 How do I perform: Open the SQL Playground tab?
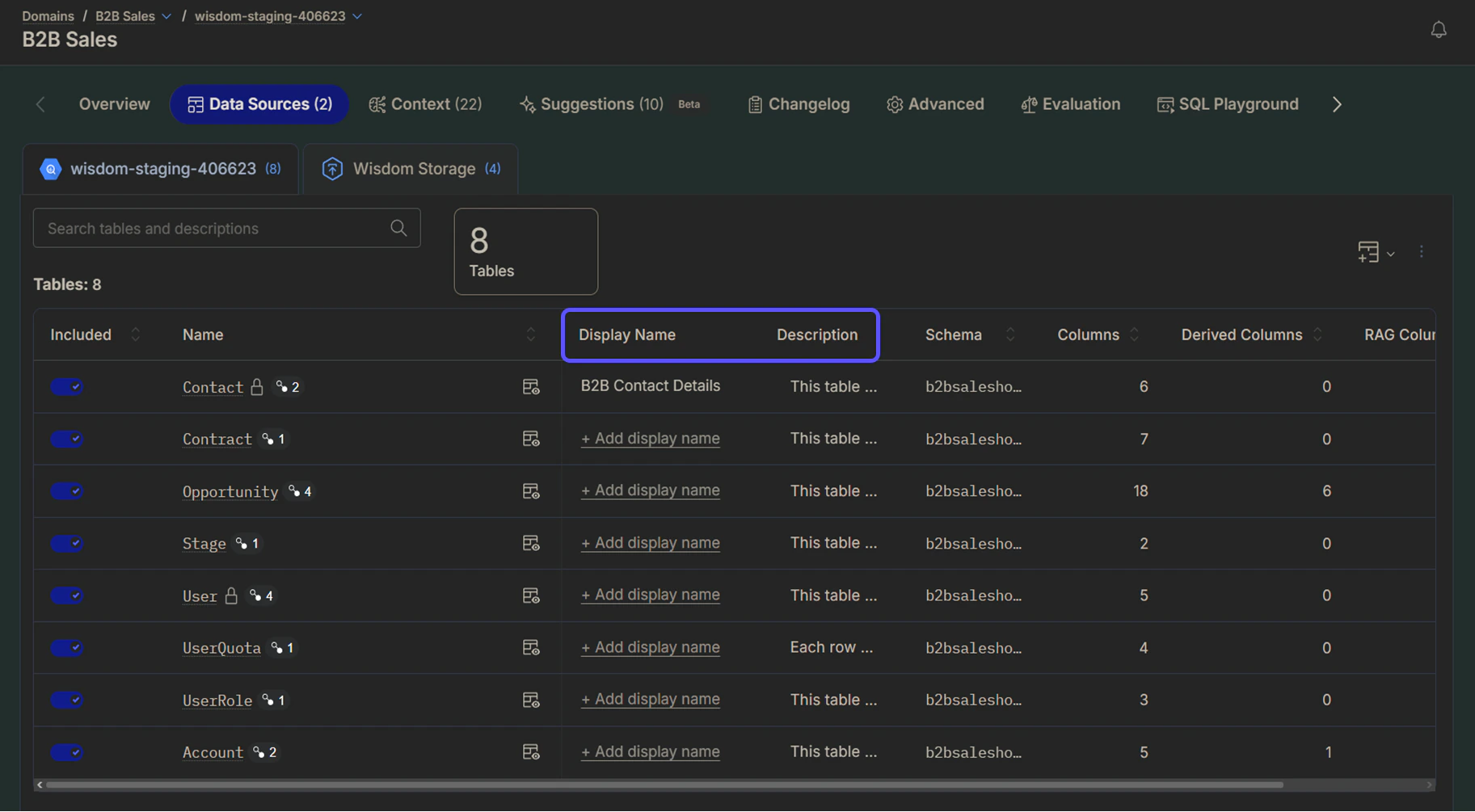(1228, 104)
